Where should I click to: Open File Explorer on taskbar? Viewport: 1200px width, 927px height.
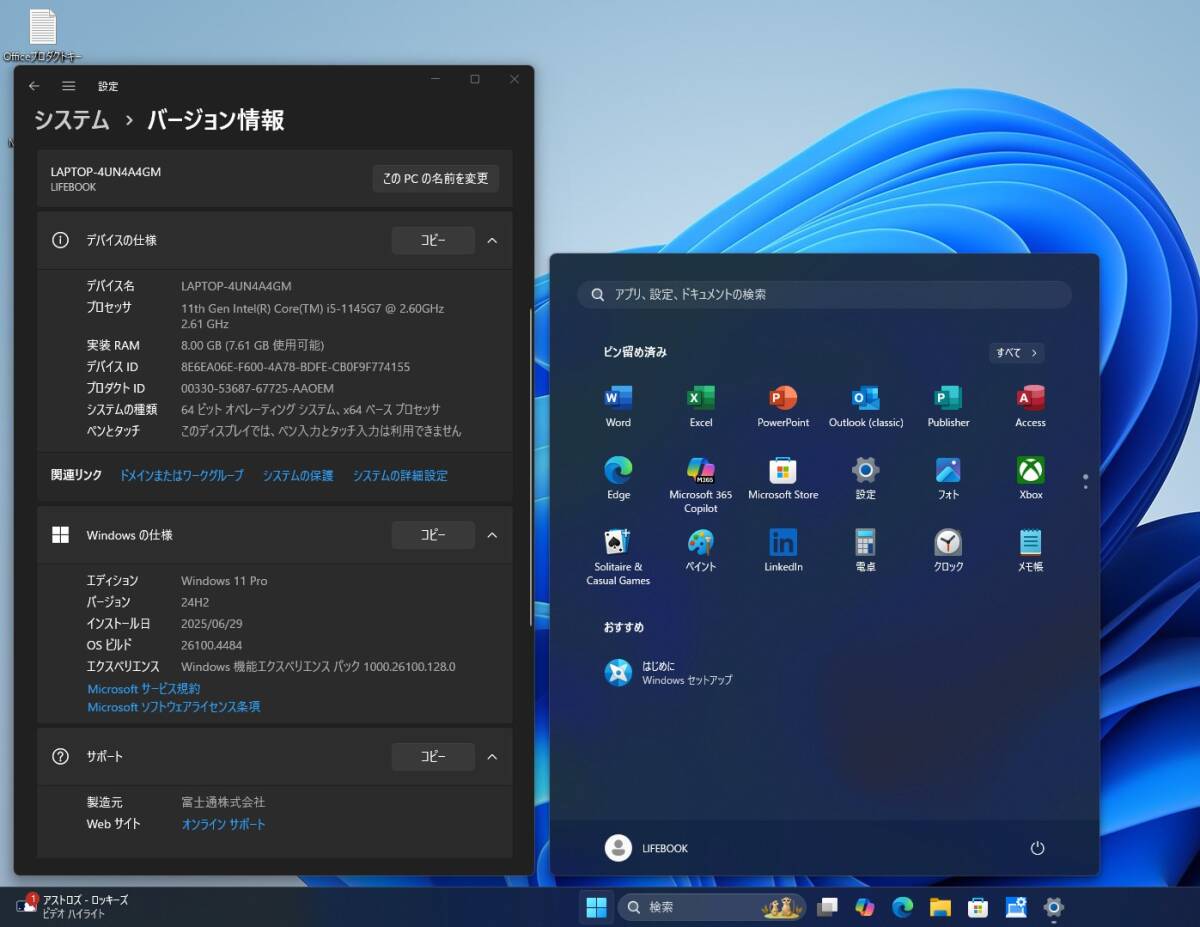point(940,907)
